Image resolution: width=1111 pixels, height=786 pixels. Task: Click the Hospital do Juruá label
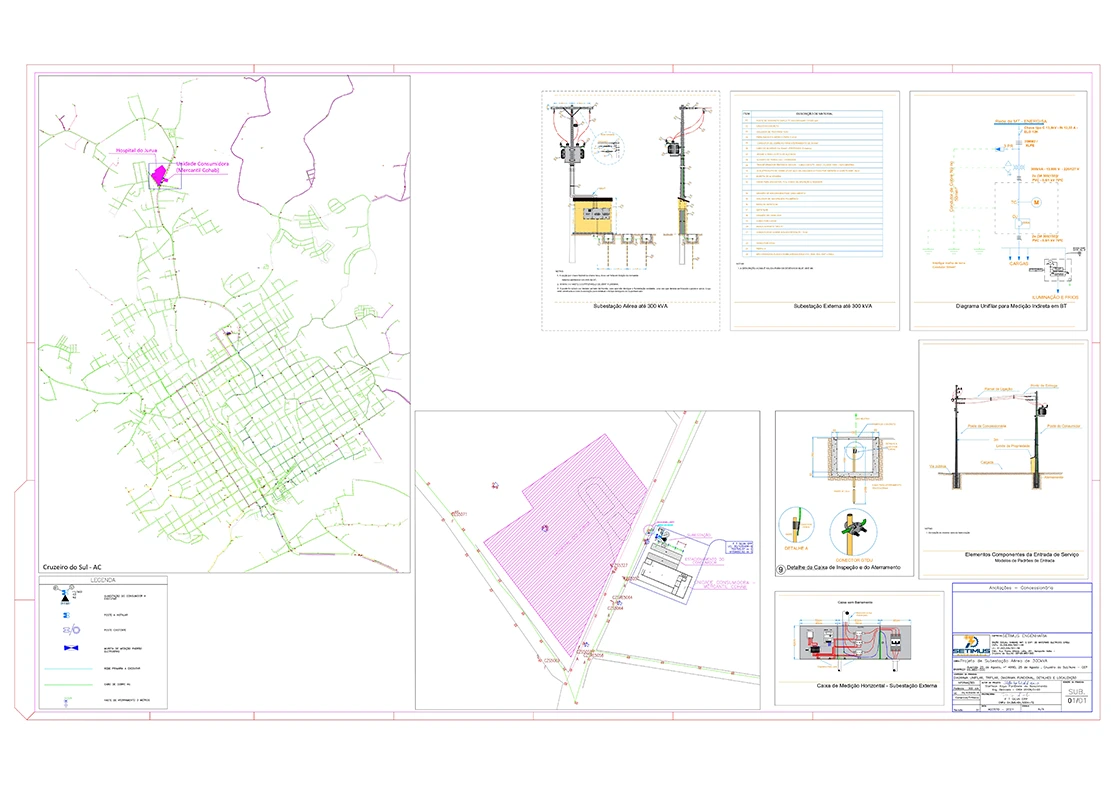(137, 150)
